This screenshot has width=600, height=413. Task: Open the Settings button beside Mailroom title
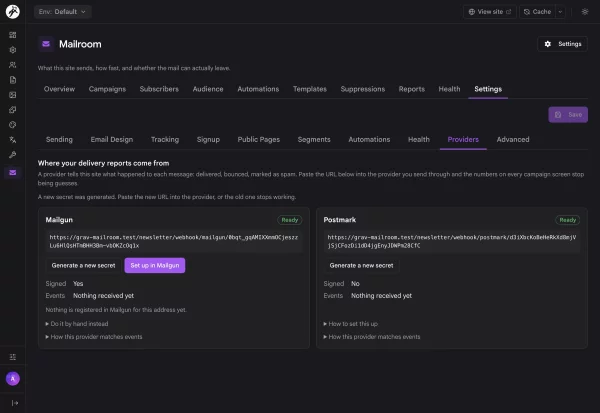[x=562, y=44]
